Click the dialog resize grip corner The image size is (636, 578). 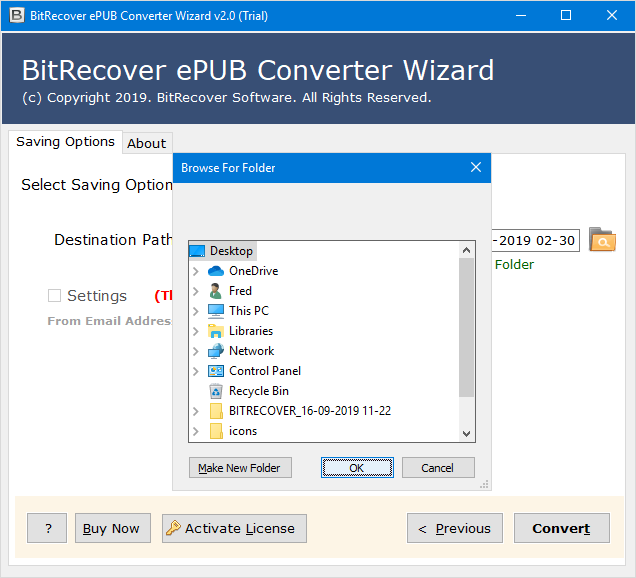[x=484, y=484]
